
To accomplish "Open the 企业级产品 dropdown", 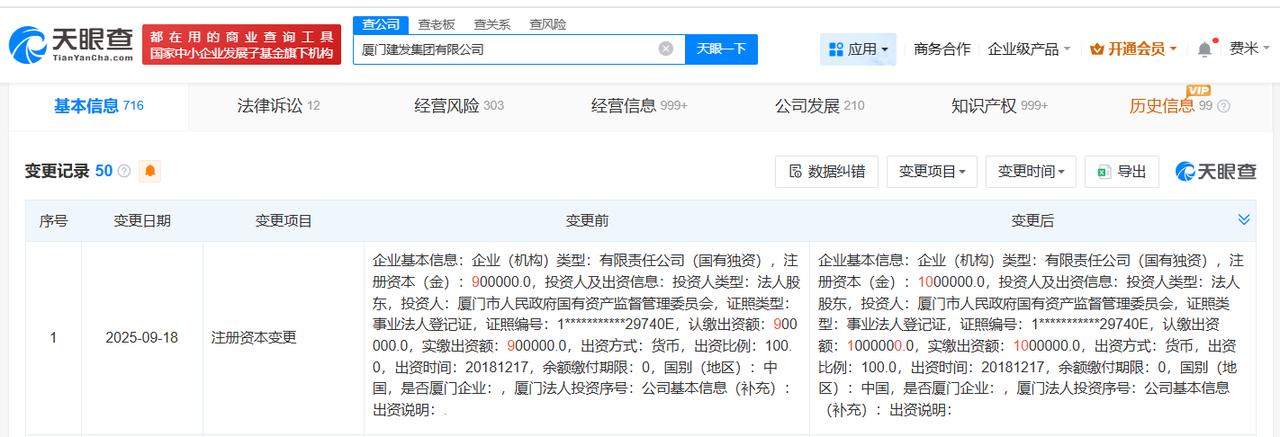I will click(1029, 49).
